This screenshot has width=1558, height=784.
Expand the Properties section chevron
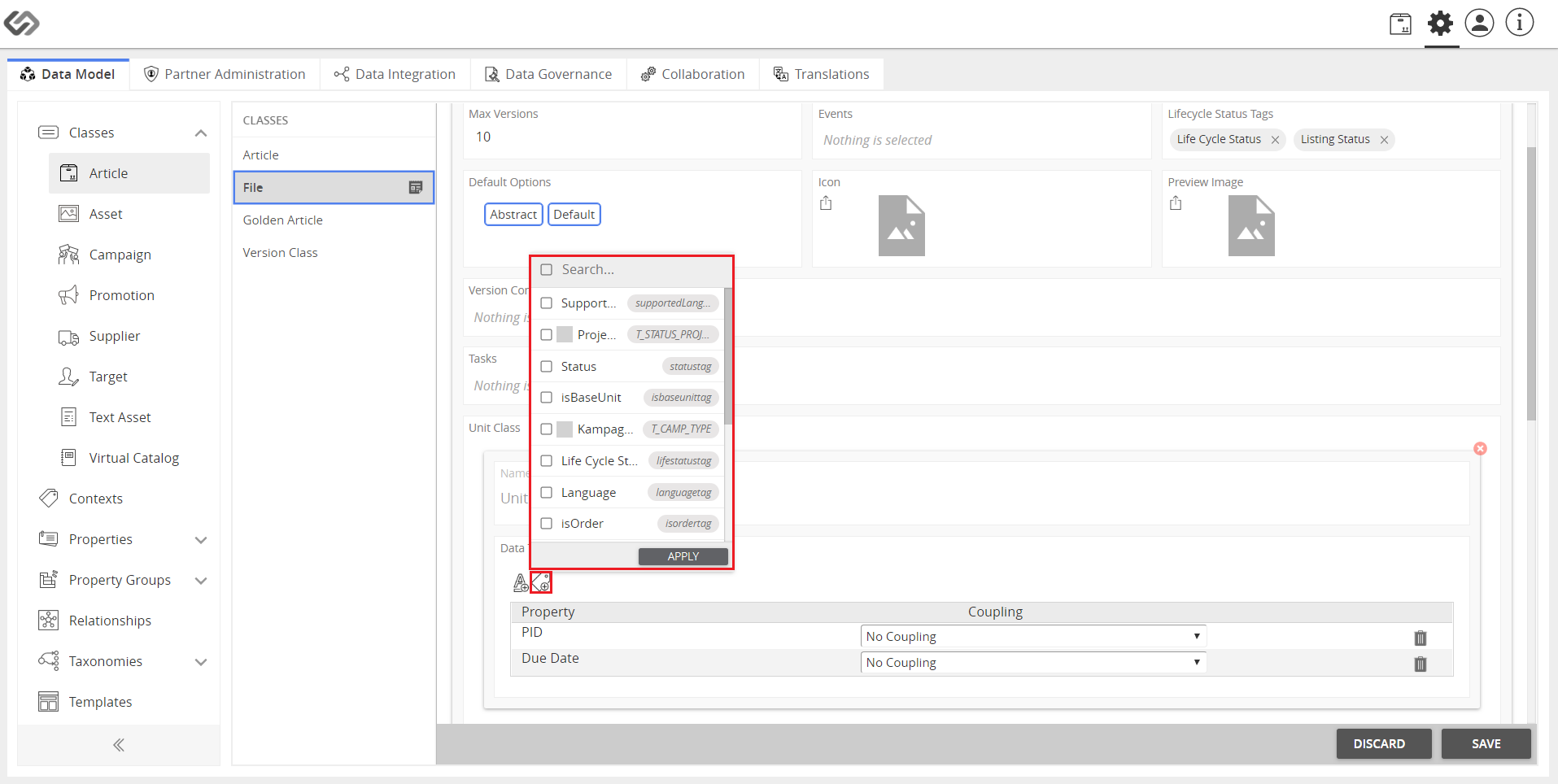coord(201,540)
